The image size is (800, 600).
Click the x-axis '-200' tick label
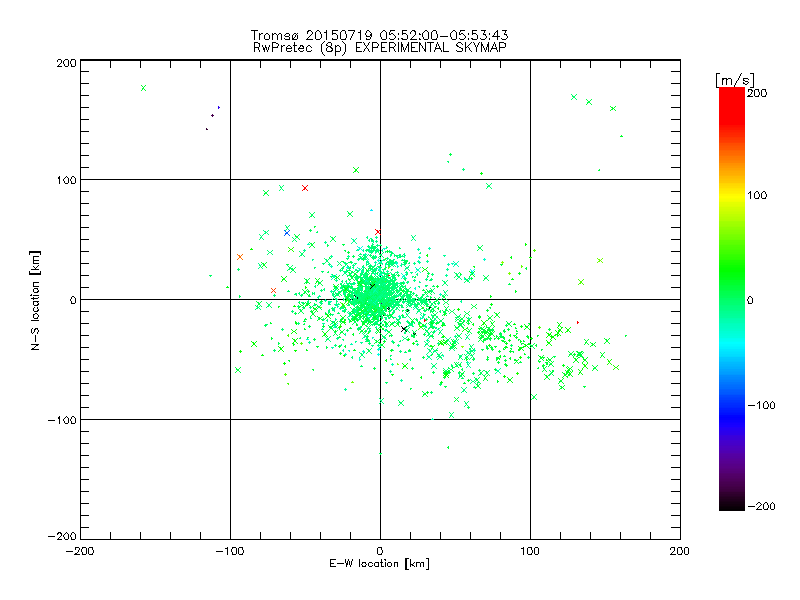click(80, 551)
